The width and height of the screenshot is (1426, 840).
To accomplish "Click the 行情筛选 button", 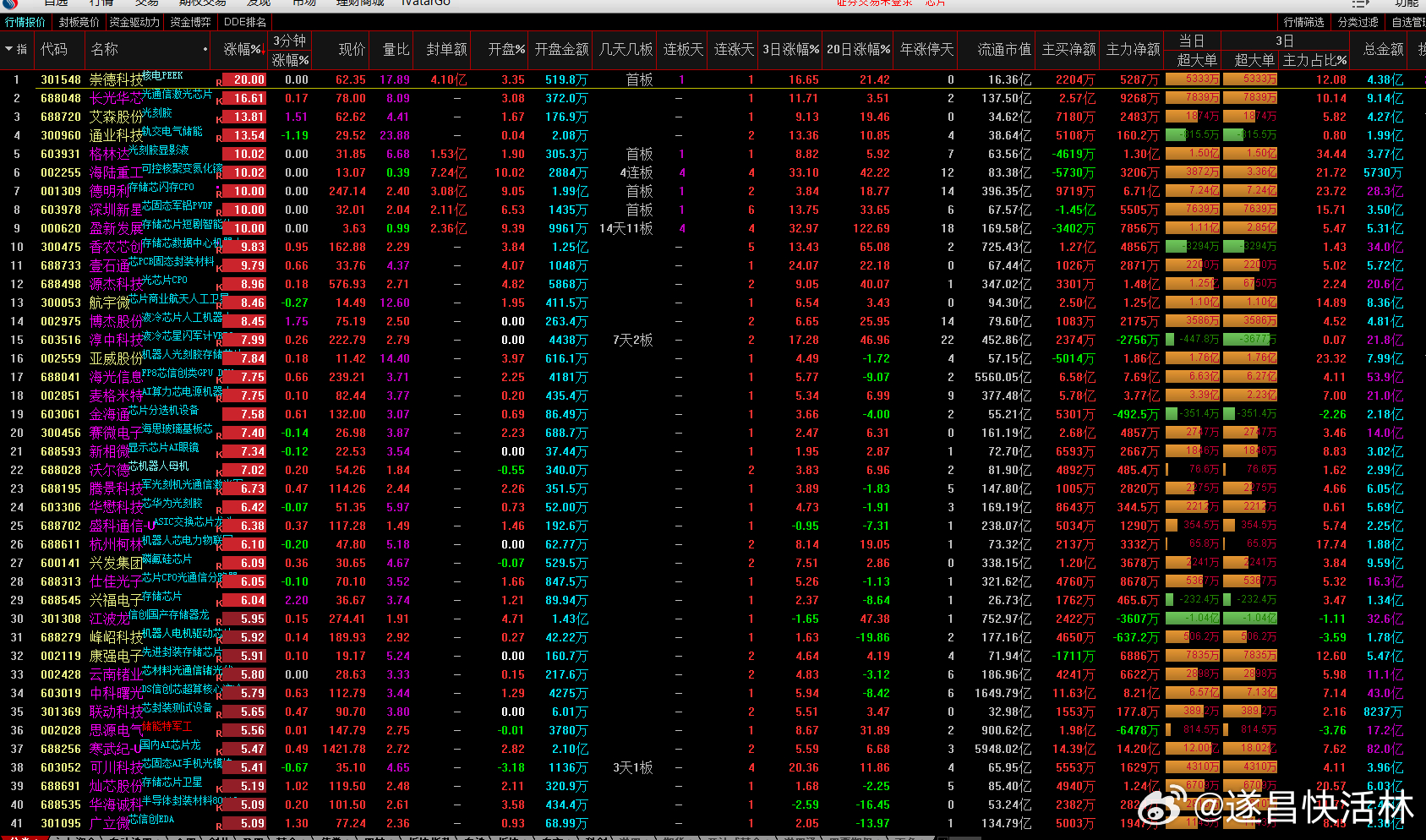I will coord(1304,22).
